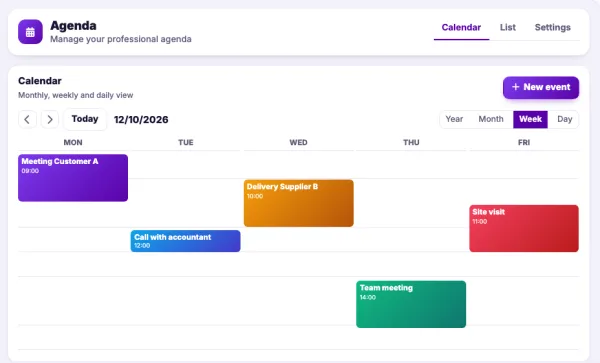Click the MON column header

[x=73, y=143]
